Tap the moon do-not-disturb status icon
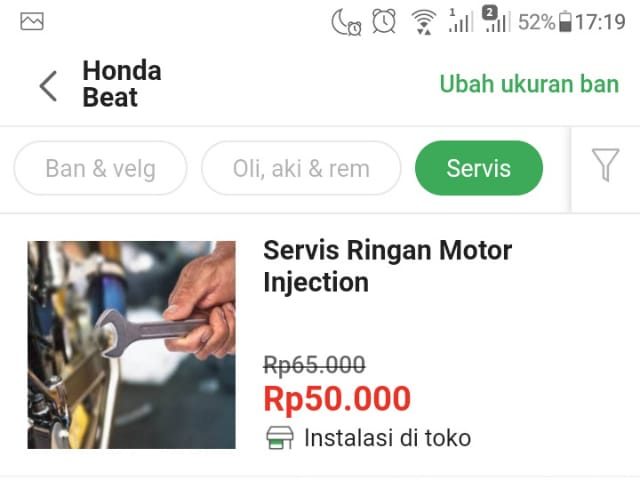Screen dimensions: 640x486 pos(346,22)
